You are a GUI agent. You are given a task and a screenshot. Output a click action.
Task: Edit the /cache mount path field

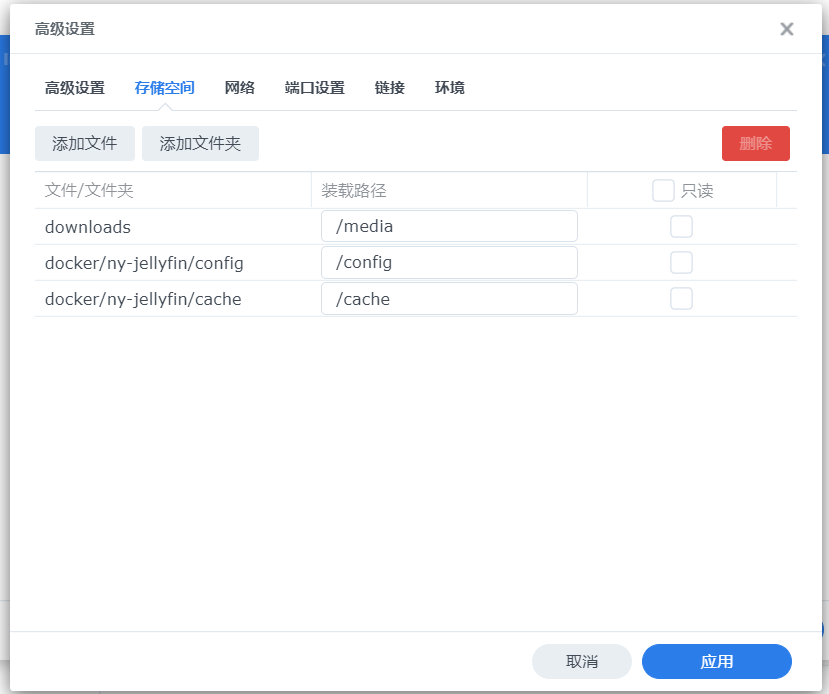click(449, 299)
